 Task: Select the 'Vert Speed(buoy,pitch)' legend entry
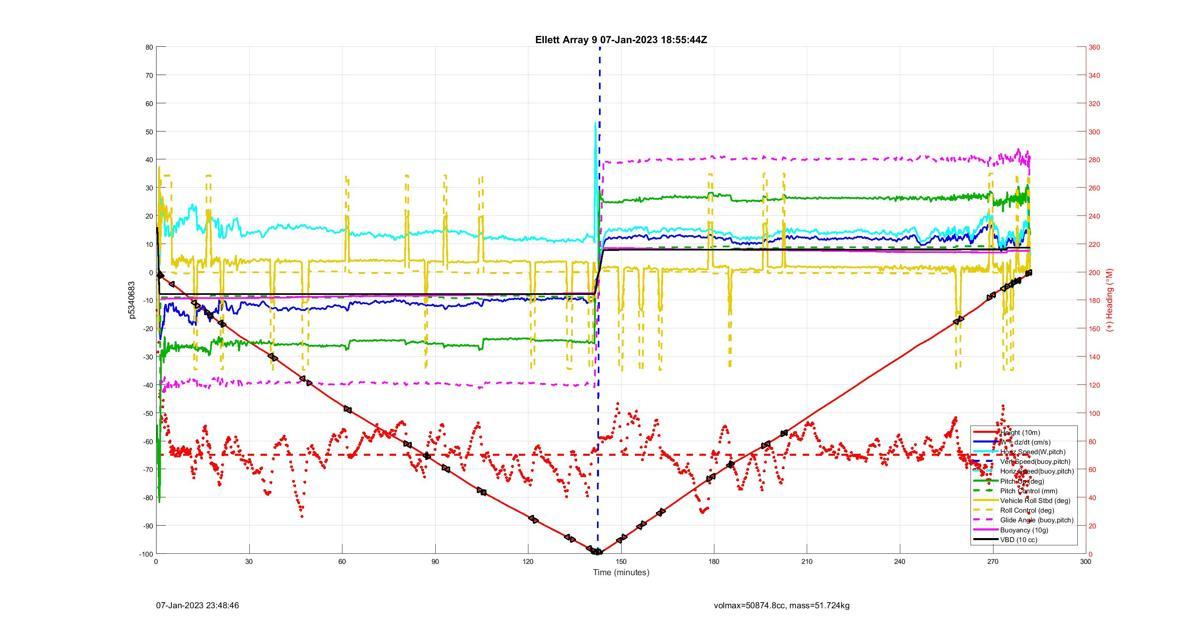click(x=1036, y=462)
